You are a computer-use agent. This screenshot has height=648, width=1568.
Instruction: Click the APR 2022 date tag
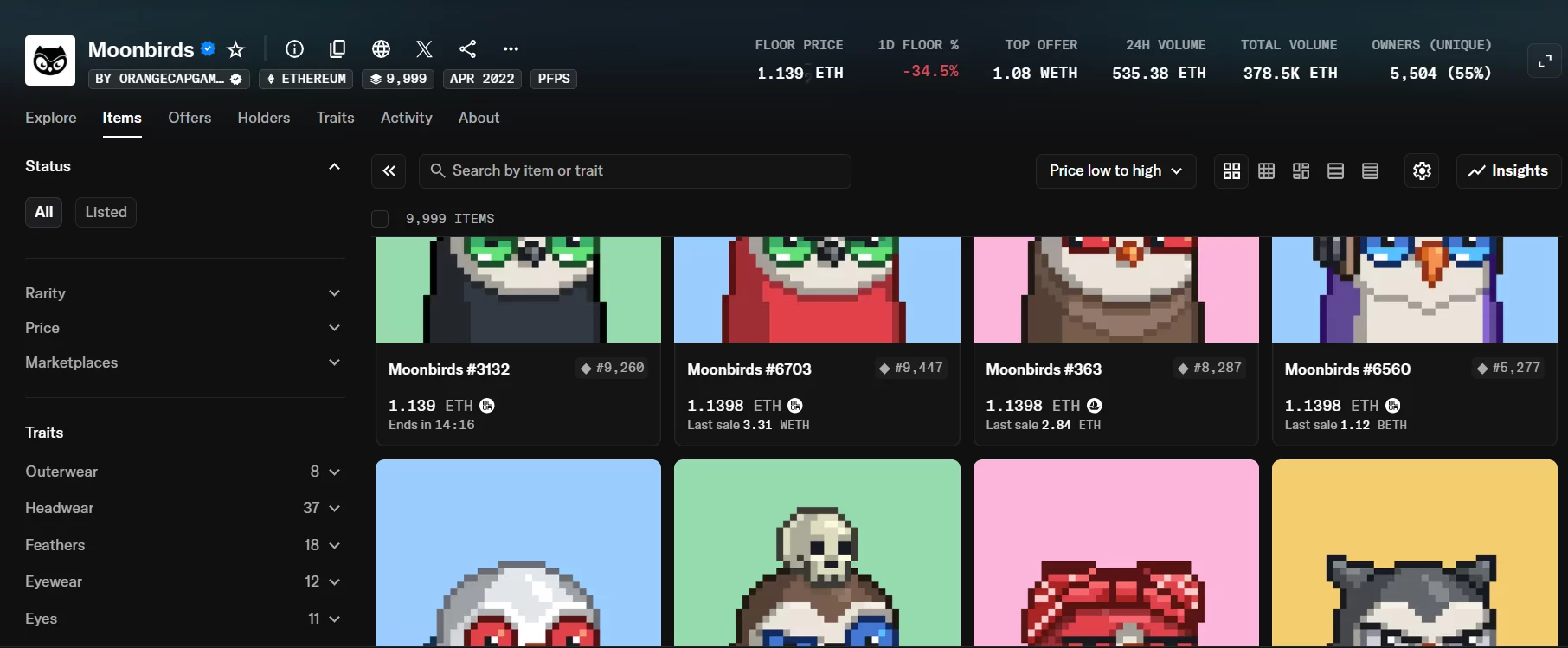(482, 79)
